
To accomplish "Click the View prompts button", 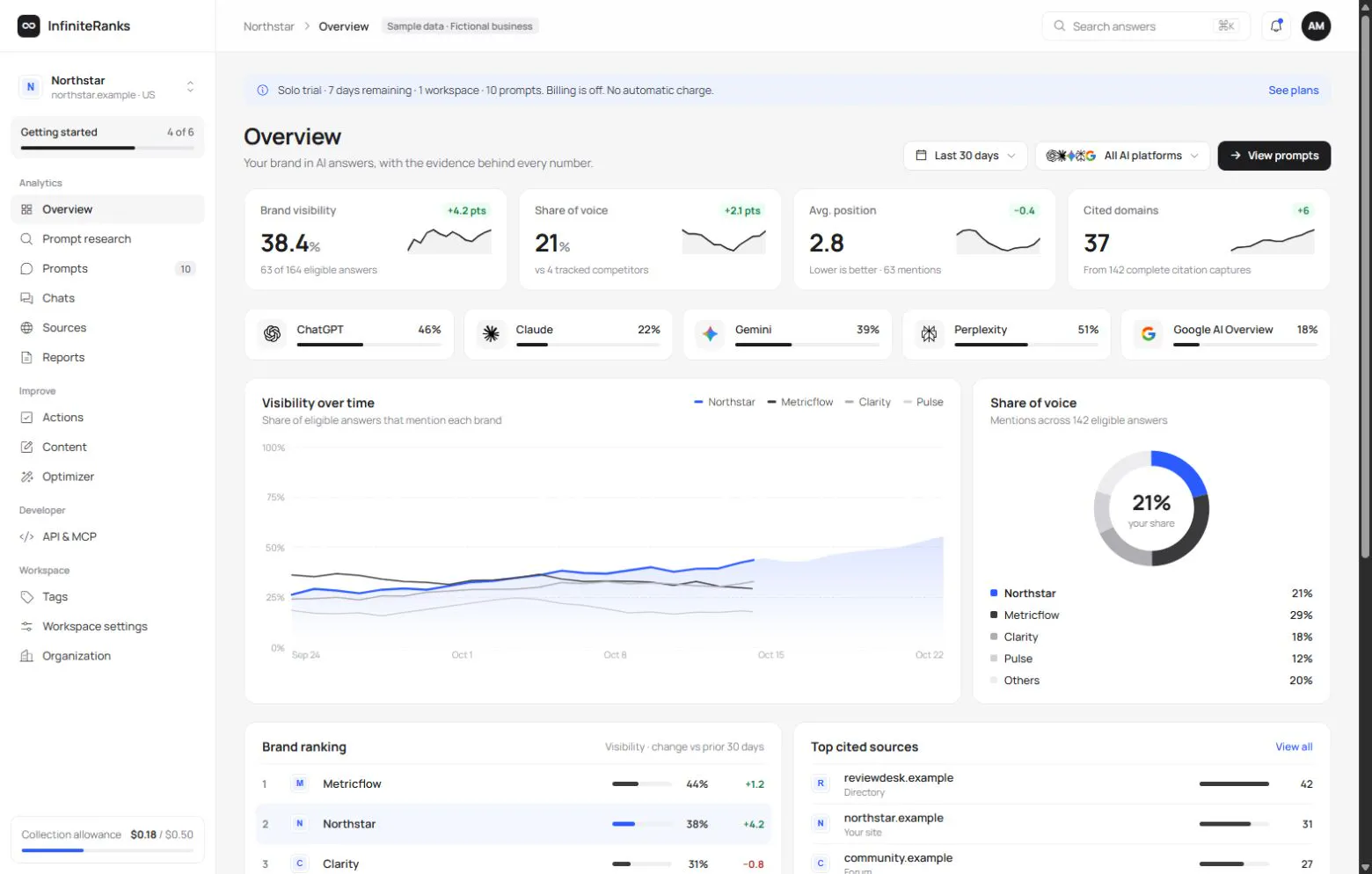I will click(x=1274, y=156).
